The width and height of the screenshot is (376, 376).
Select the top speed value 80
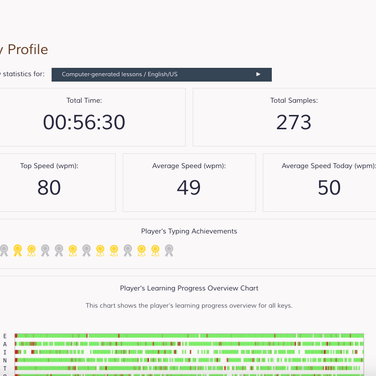click(49, 187)
